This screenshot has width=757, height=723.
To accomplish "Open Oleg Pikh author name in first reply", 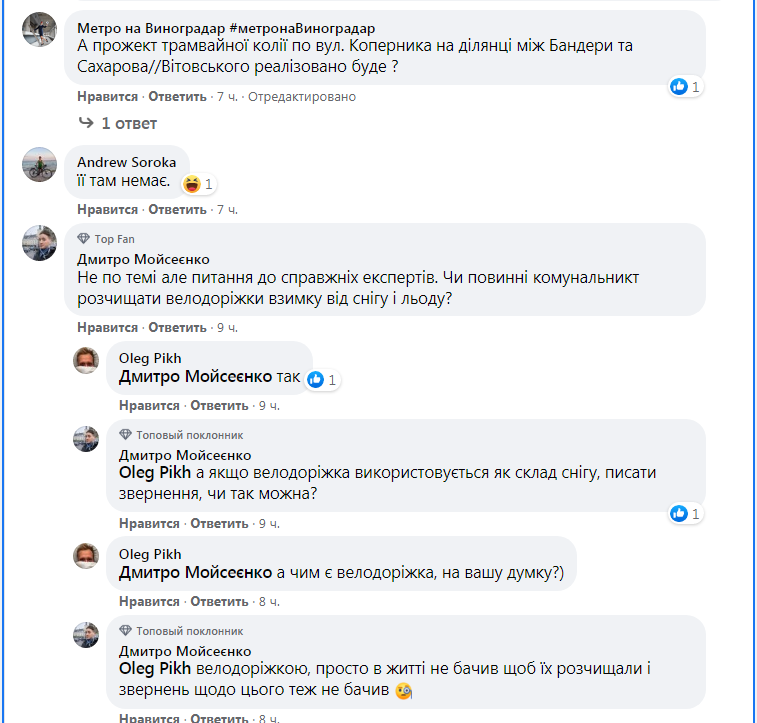I will point(148,358).
